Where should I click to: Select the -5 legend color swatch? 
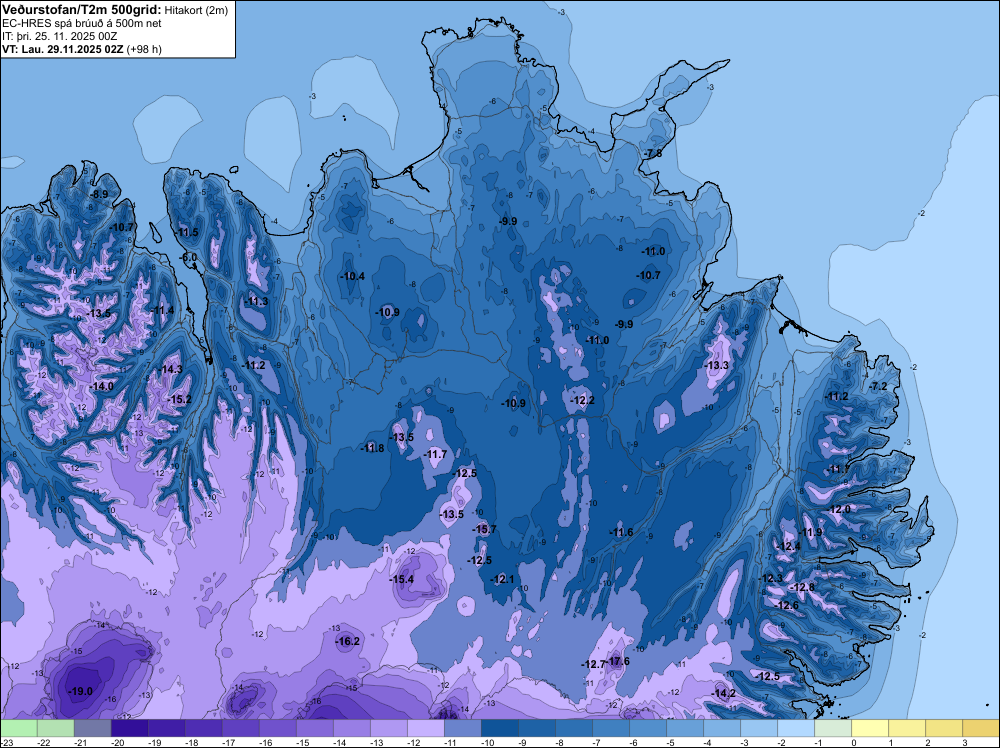point(685,728)
